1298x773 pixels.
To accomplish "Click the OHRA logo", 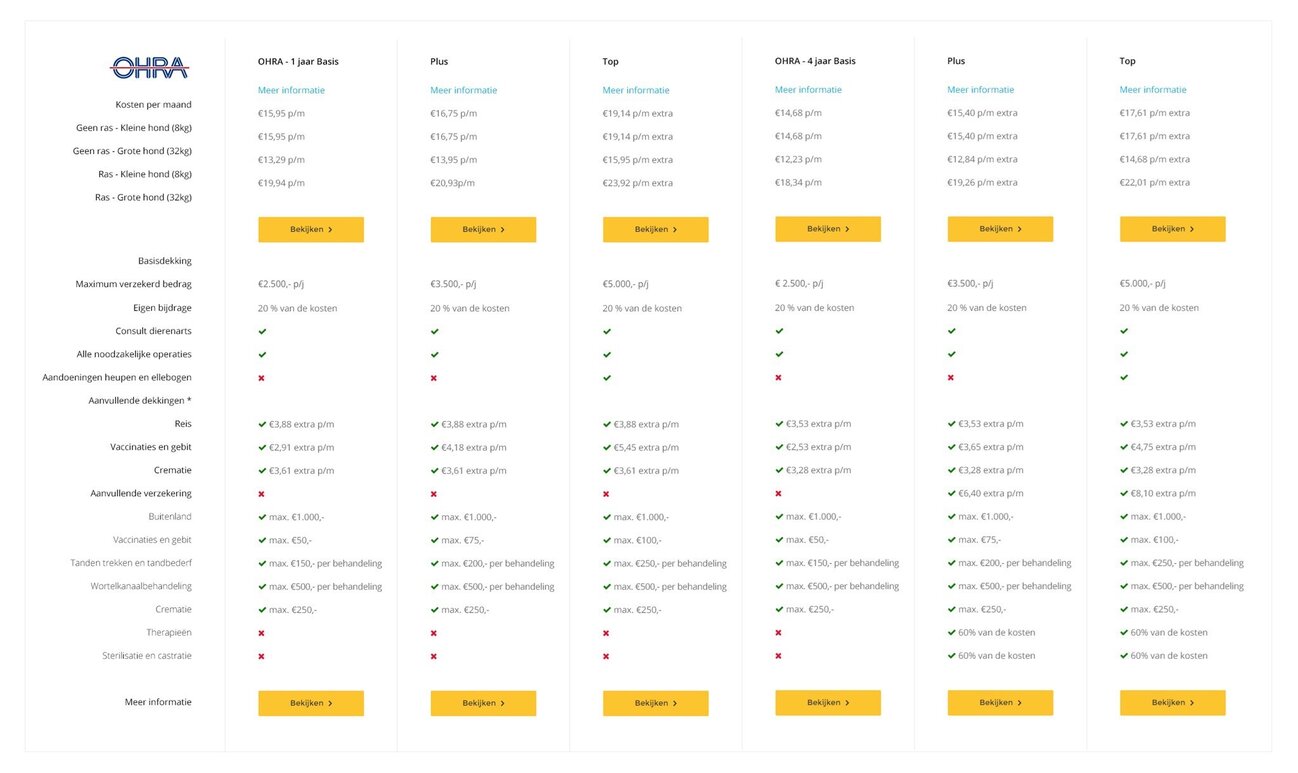I will click(x=149, y=68).
